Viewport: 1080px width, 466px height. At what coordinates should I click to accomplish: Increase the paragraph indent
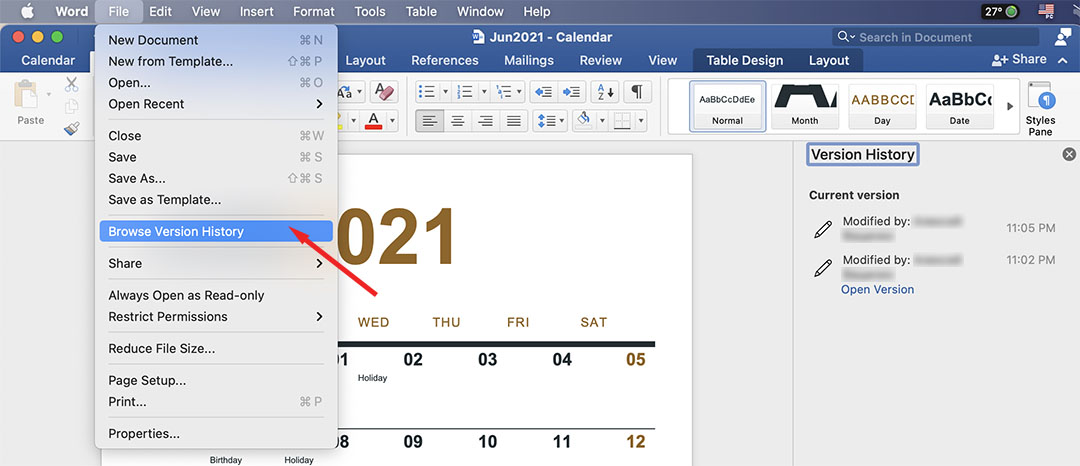[x=571, y=92]
